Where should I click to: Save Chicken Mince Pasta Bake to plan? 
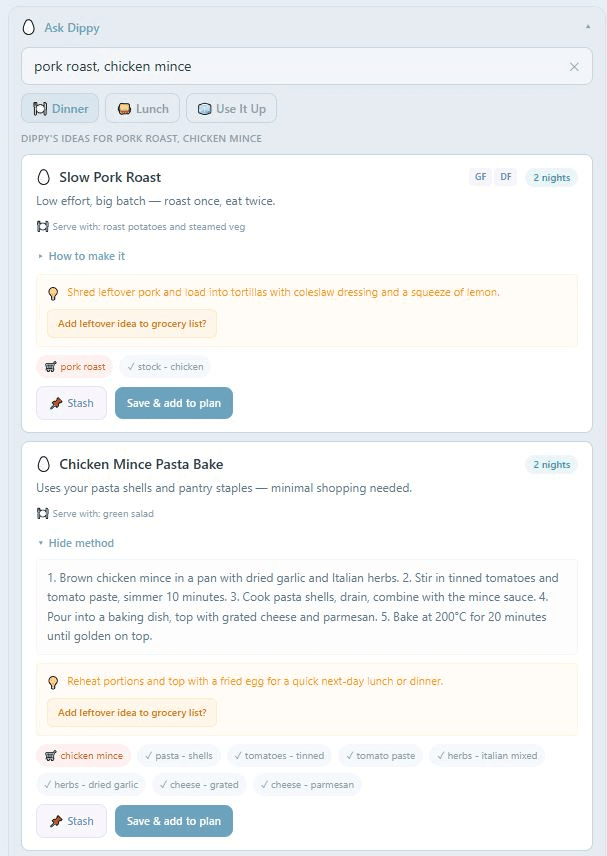coord(174,821)
